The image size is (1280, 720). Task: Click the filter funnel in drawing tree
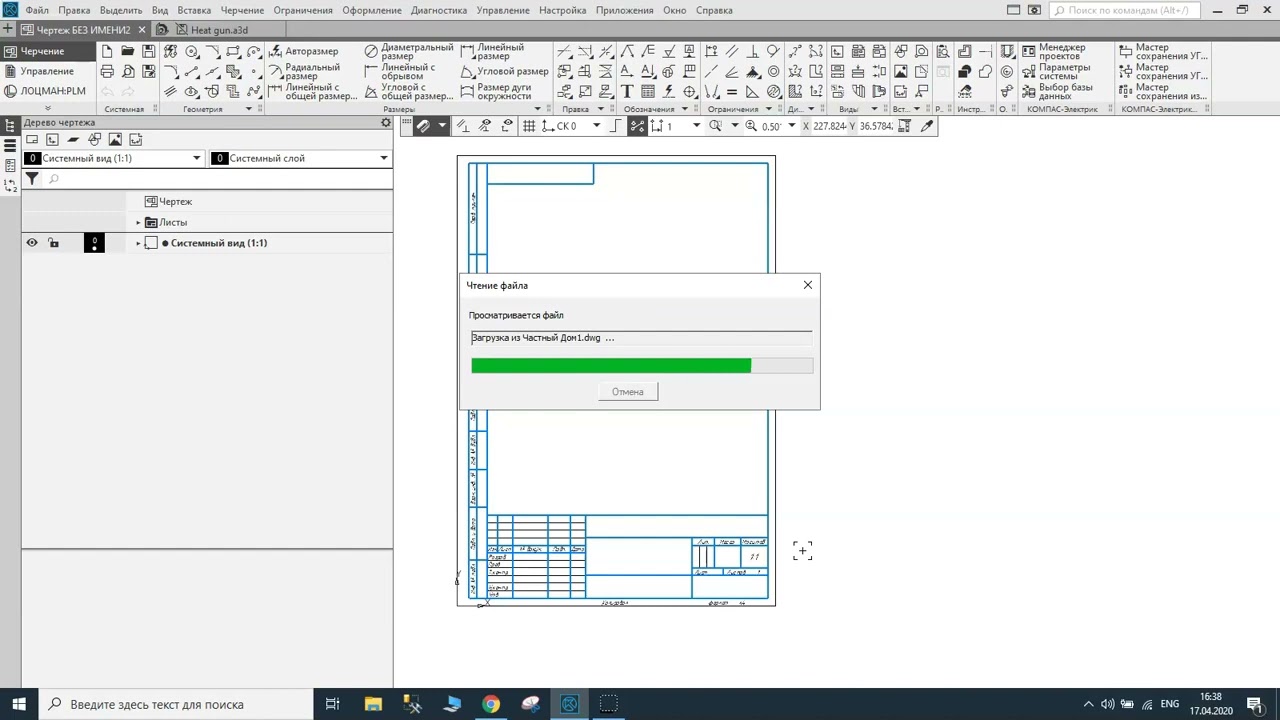click(32, 178)
